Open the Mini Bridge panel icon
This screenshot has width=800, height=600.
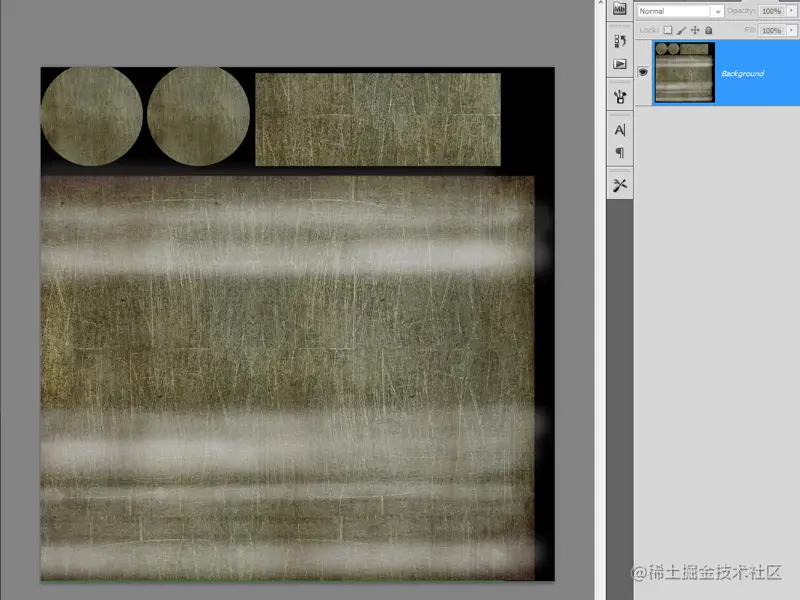(619, 9)
